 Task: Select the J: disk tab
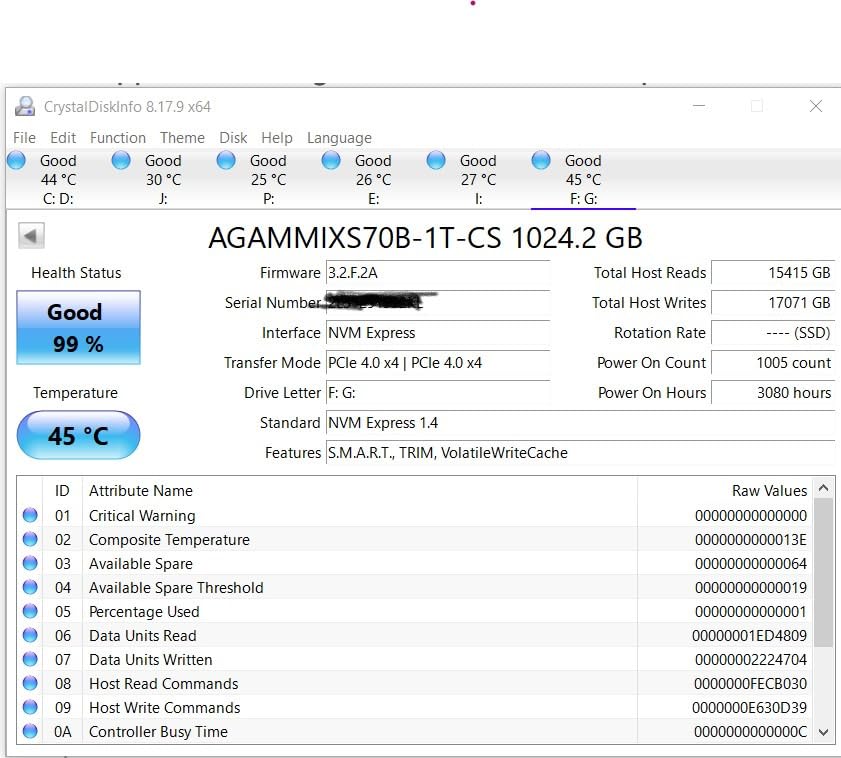coord(163,180)
